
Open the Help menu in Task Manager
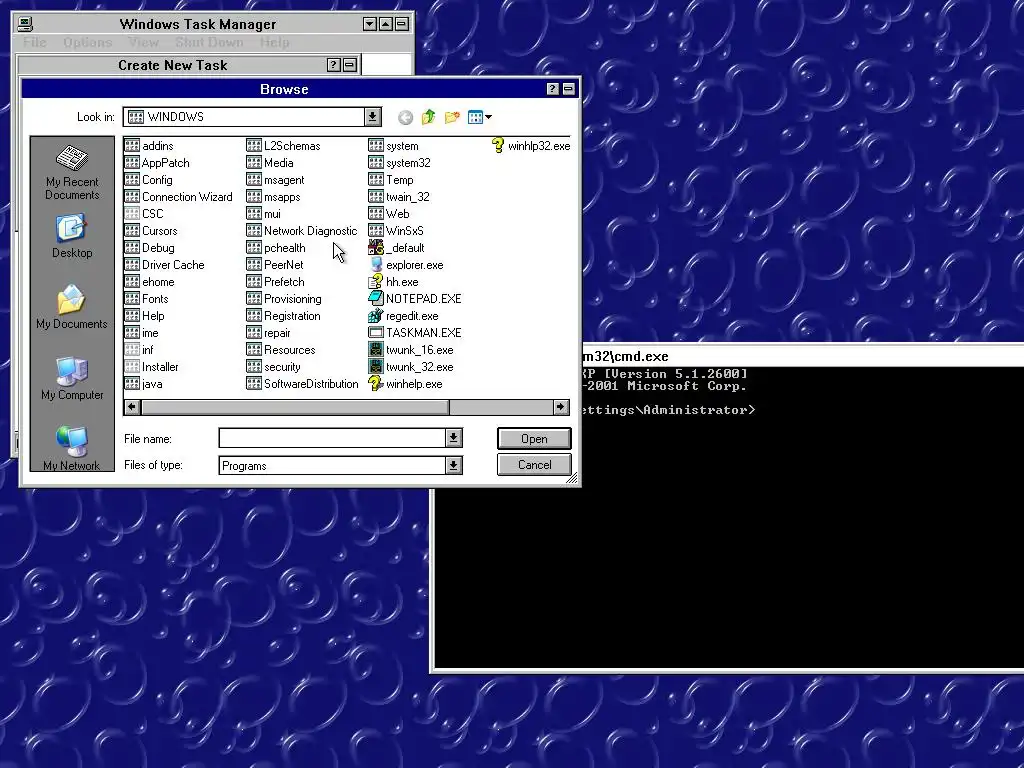point(274,42)
